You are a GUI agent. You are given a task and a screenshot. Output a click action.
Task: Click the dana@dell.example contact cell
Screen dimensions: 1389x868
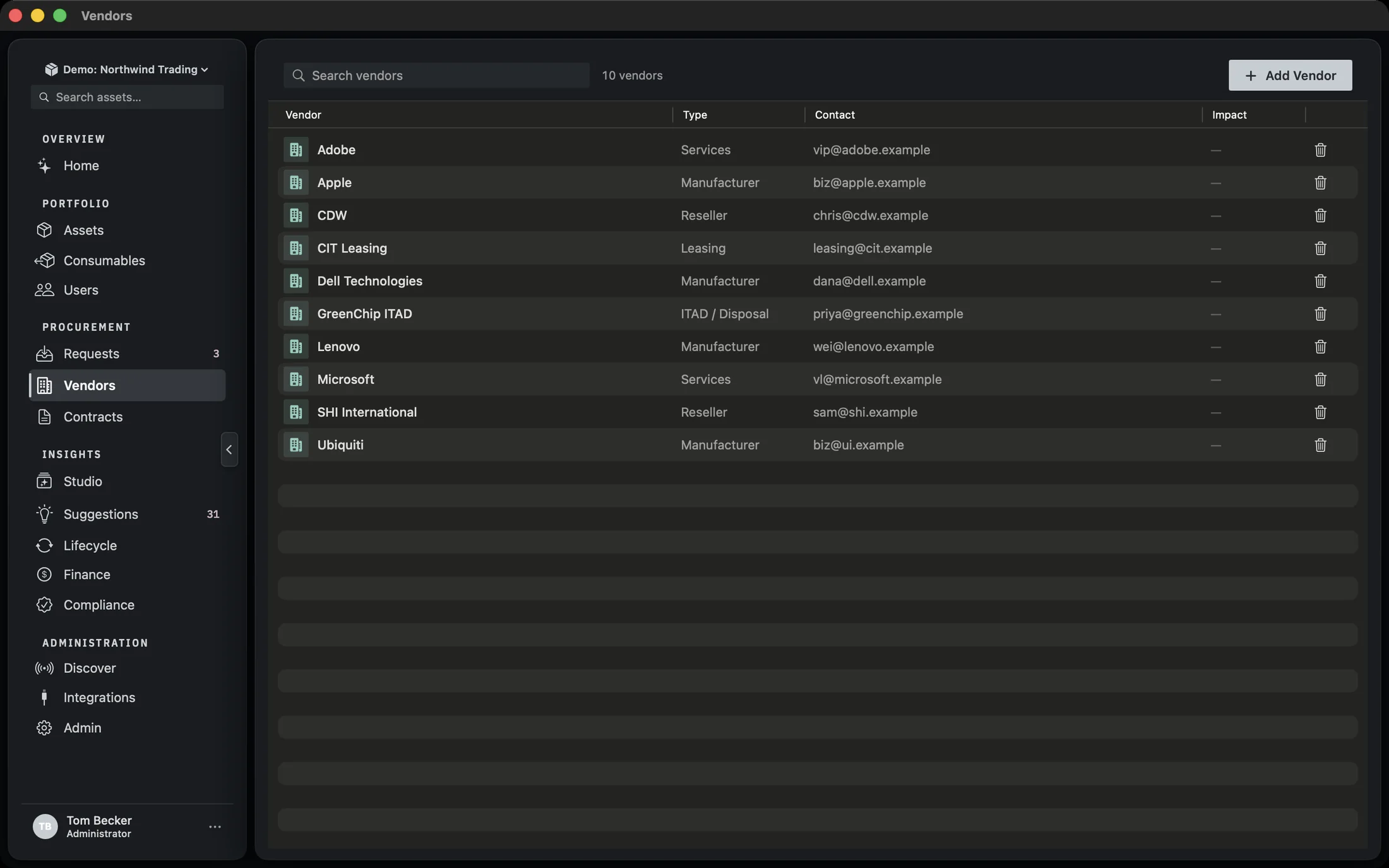[869, 282]
